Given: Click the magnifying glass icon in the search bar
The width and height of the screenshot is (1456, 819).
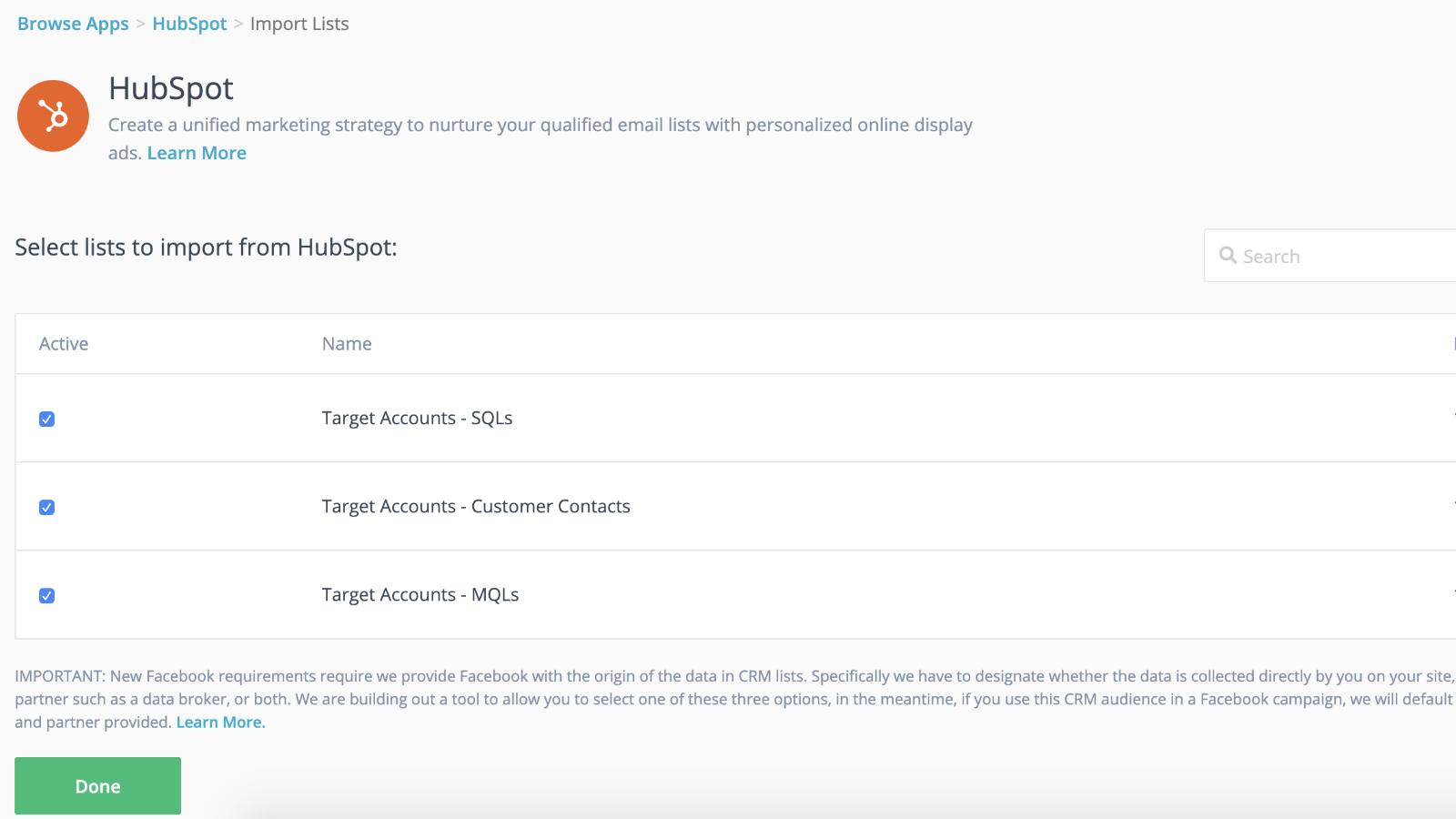Looking at the screenshot, I should click(1227, 256).
